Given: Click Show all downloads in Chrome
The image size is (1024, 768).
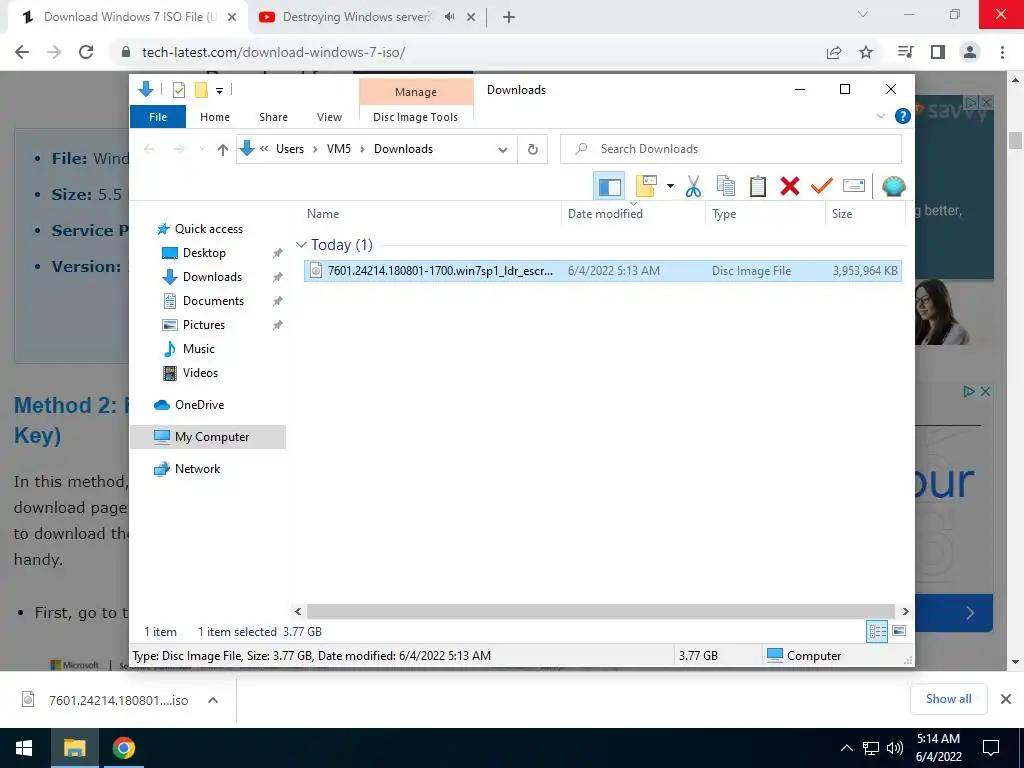Looking at the screenshot, I should tap(948, 699).
